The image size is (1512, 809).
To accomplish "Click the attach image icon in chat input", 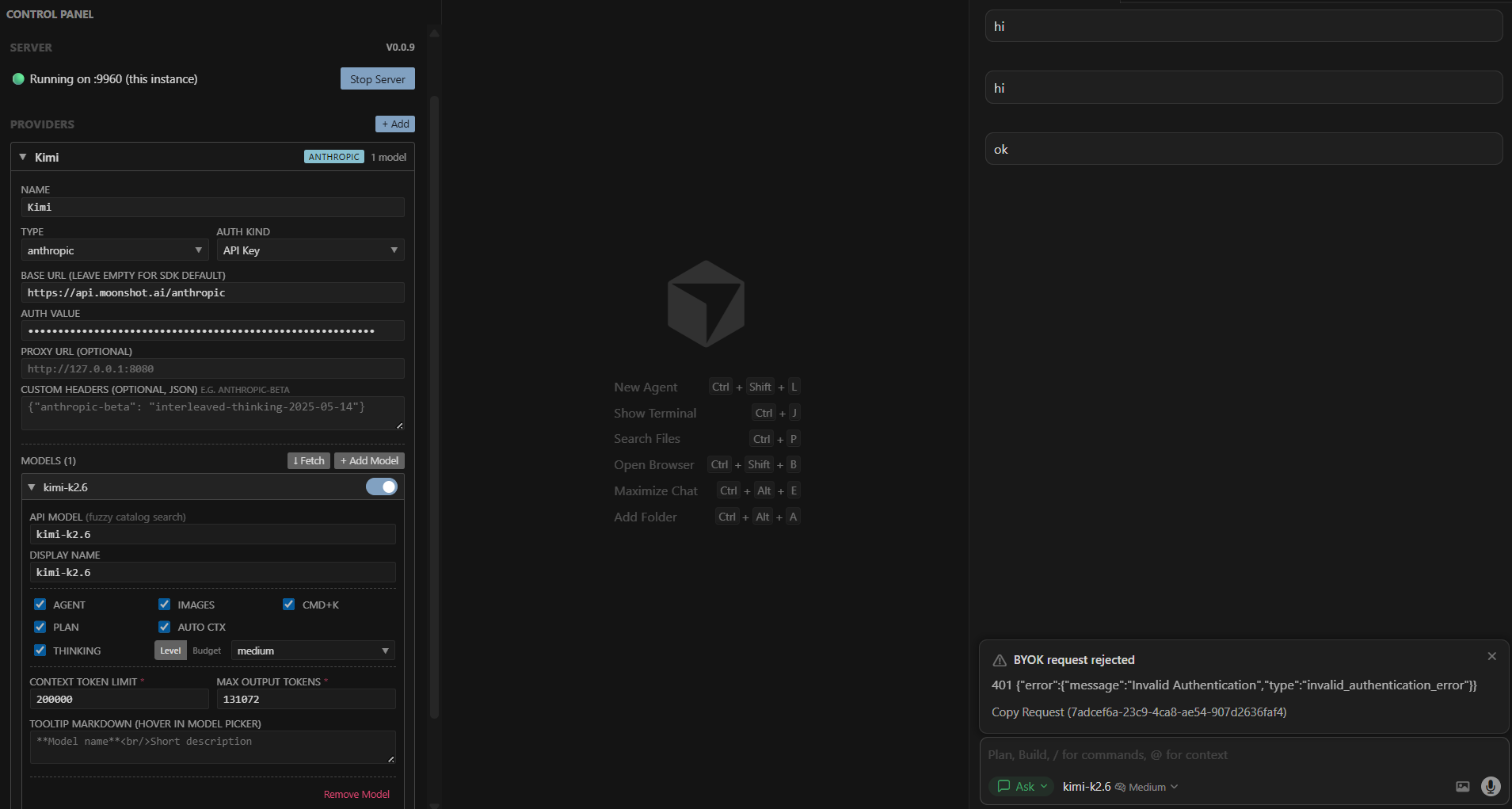I will click(x=1462, y=787).
